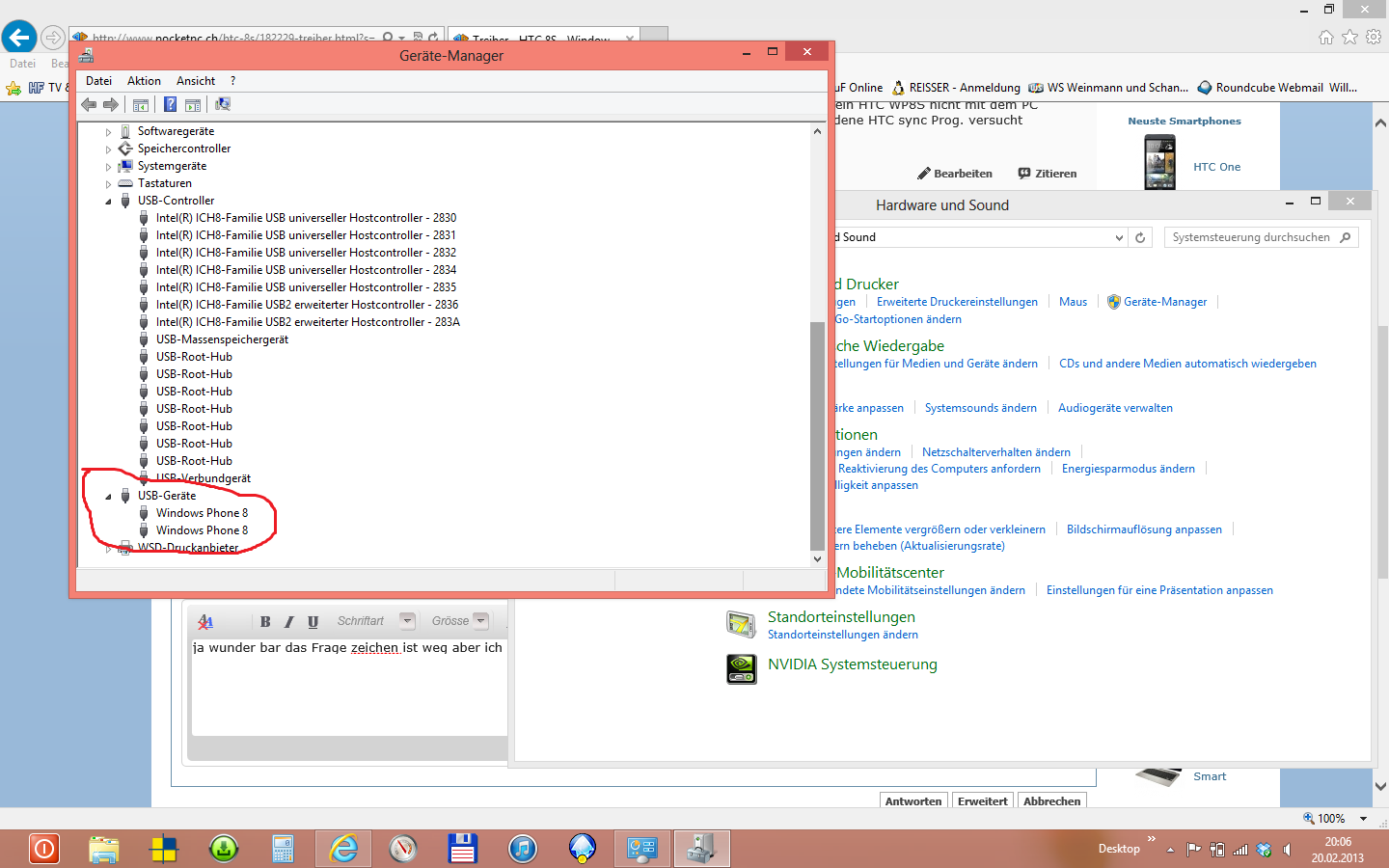Select USB-Massenspeichergerät entry
The image size is (1389, 868).
(x=222, y=339)
